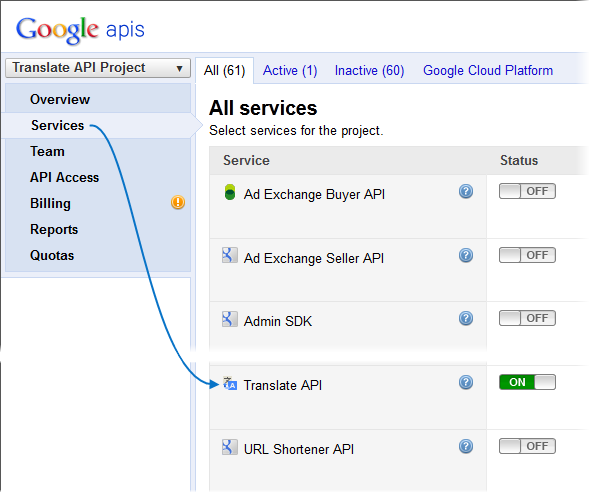
Task: Go to API Access in sidebar
Action: pos(64,177)
